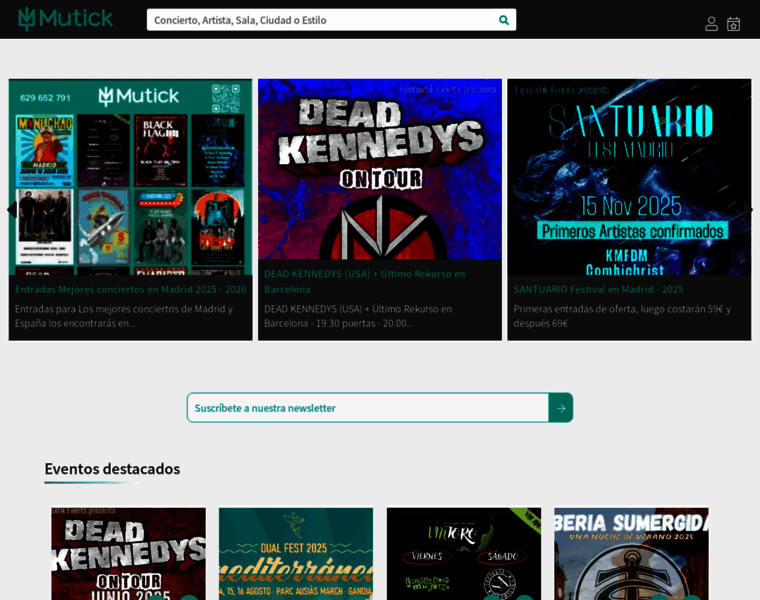Click the carousel previous arrow
Viewport: 760px width, 600px height.
[x=12, y=209]
